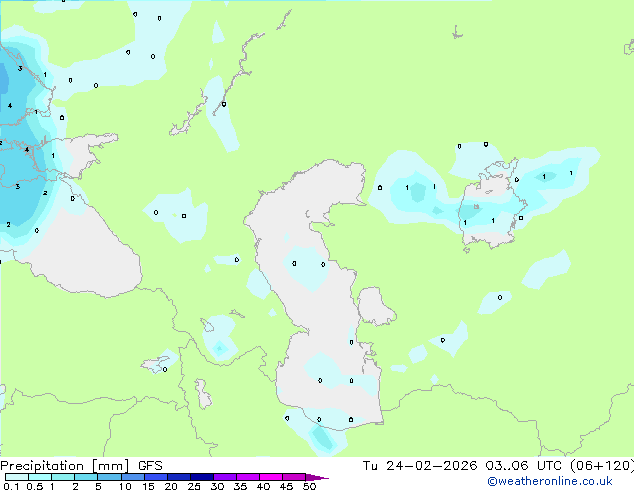Click the legend label '15'

coord(148,486)
